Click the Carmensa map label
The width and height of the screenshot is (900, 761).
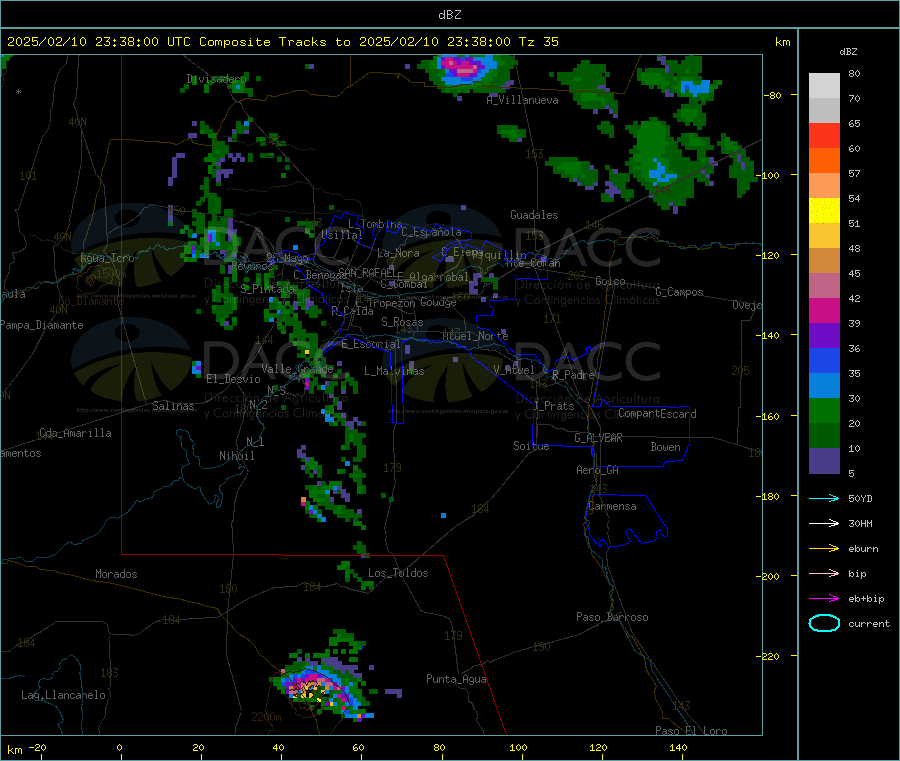[612, 506]
